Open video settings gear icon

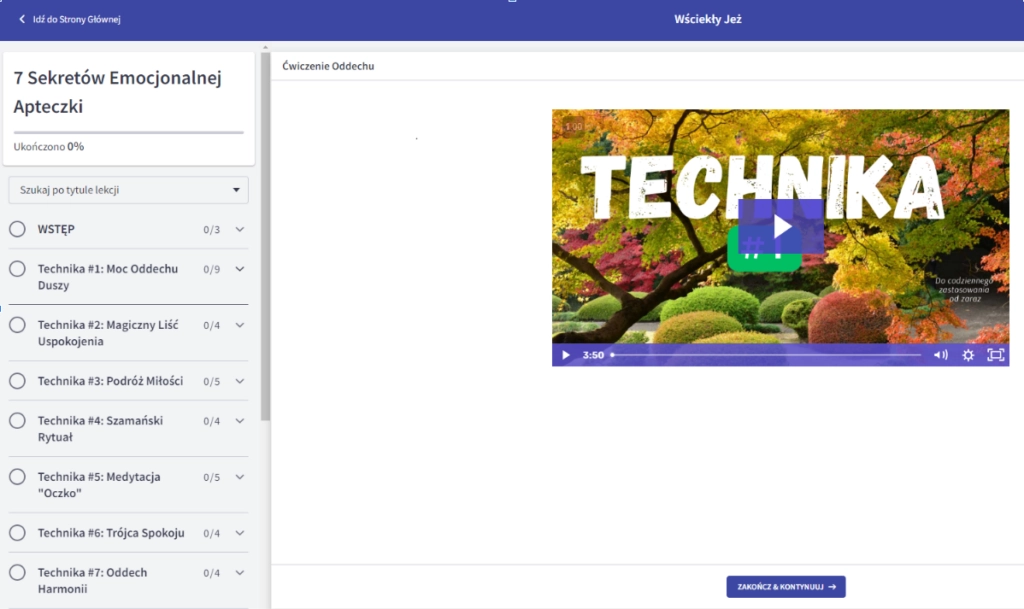click(968, 355)
